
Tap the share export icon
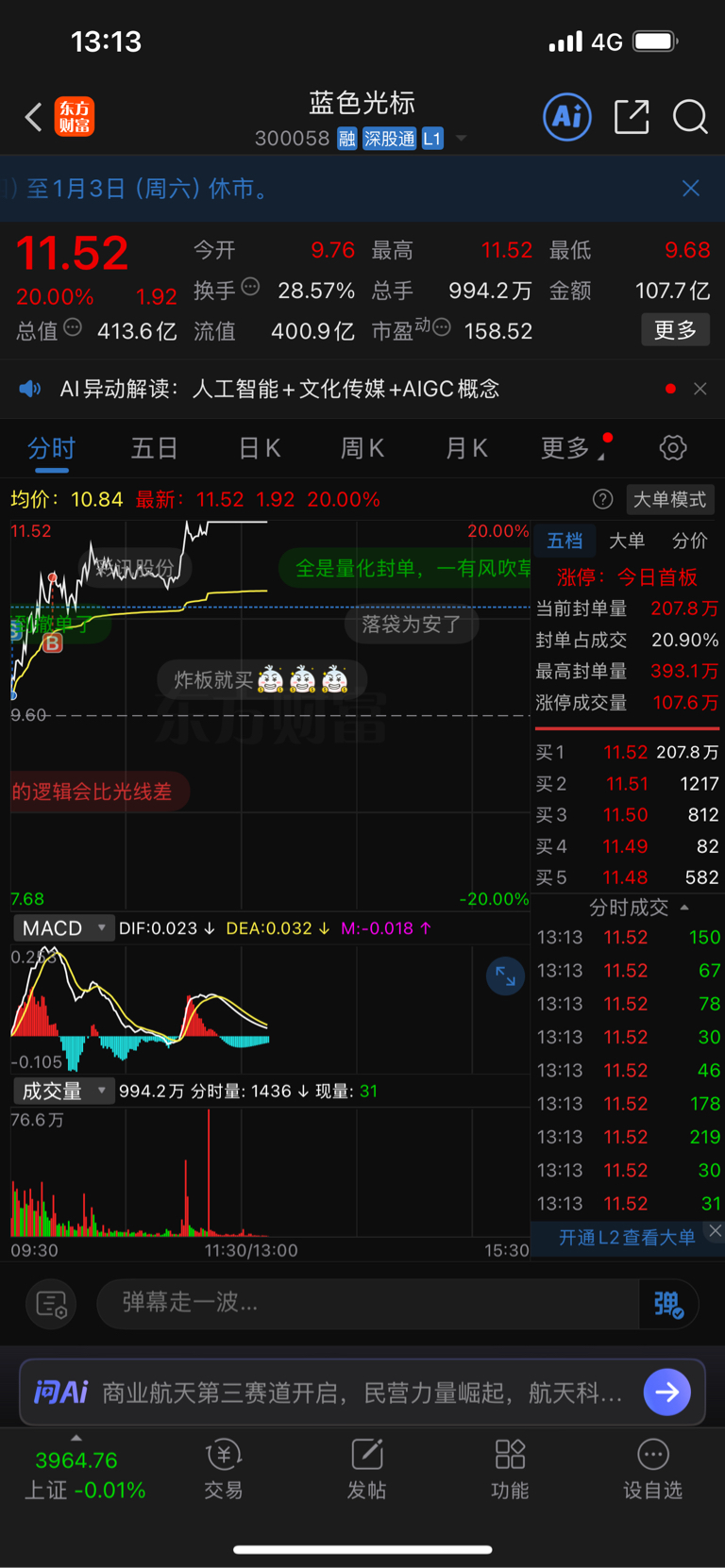pyautogui.click(x=632, y=117)
